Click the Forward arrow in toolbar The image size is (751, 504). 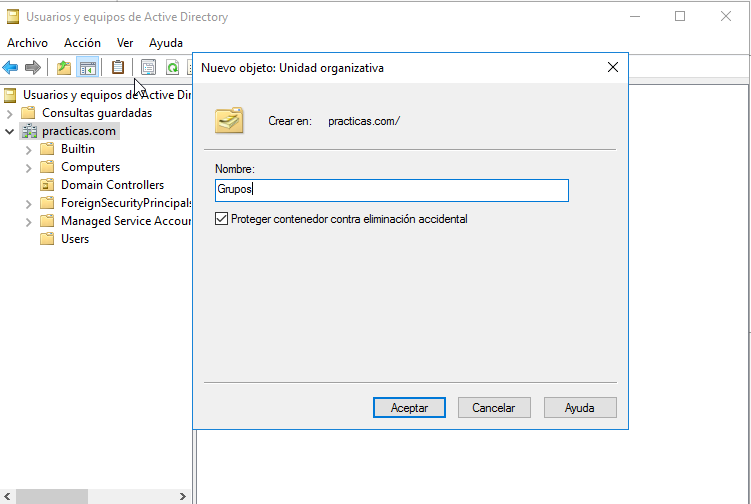point(32,68)
